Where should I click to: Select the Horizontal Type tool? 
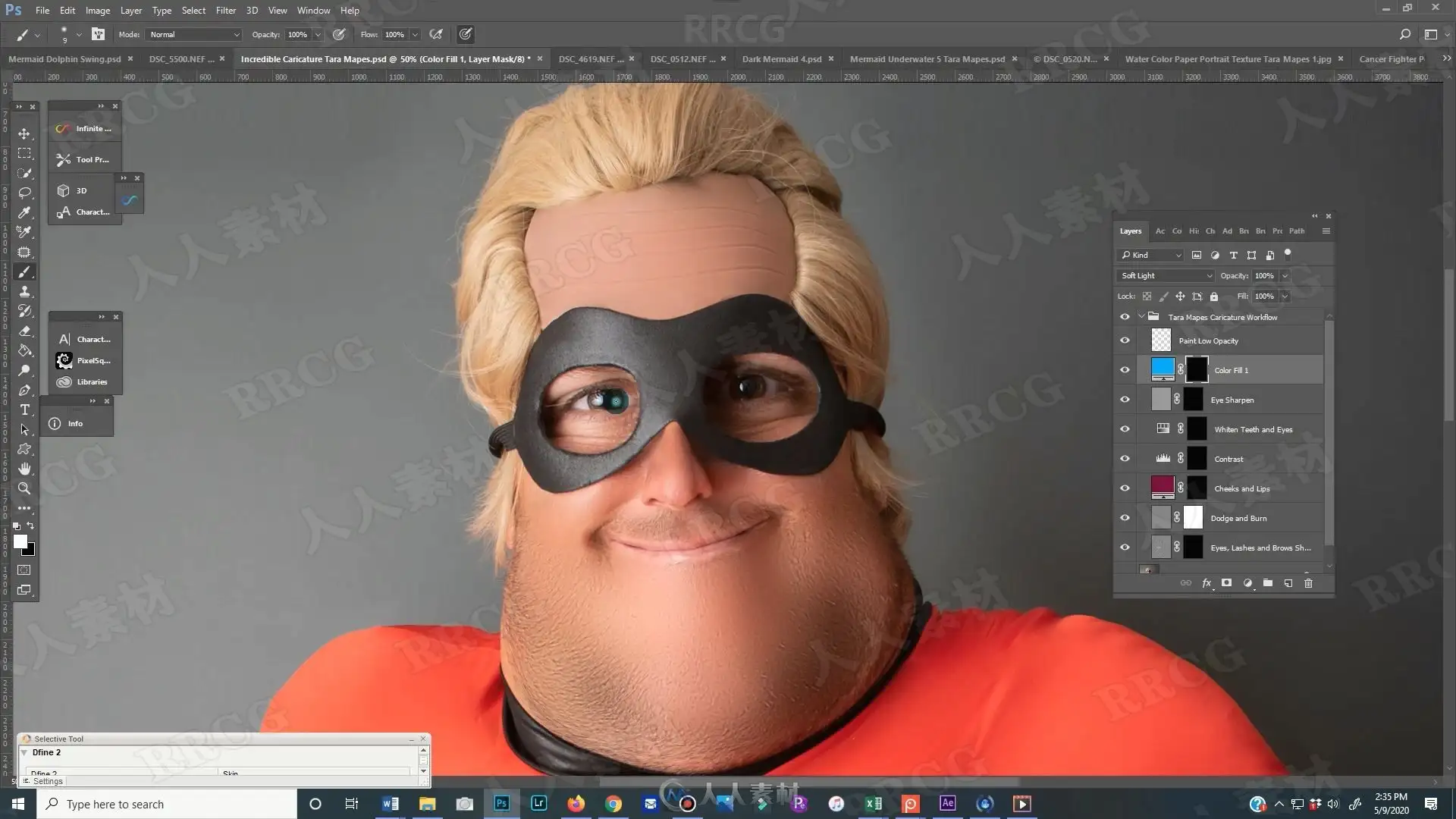coord(24,409)
